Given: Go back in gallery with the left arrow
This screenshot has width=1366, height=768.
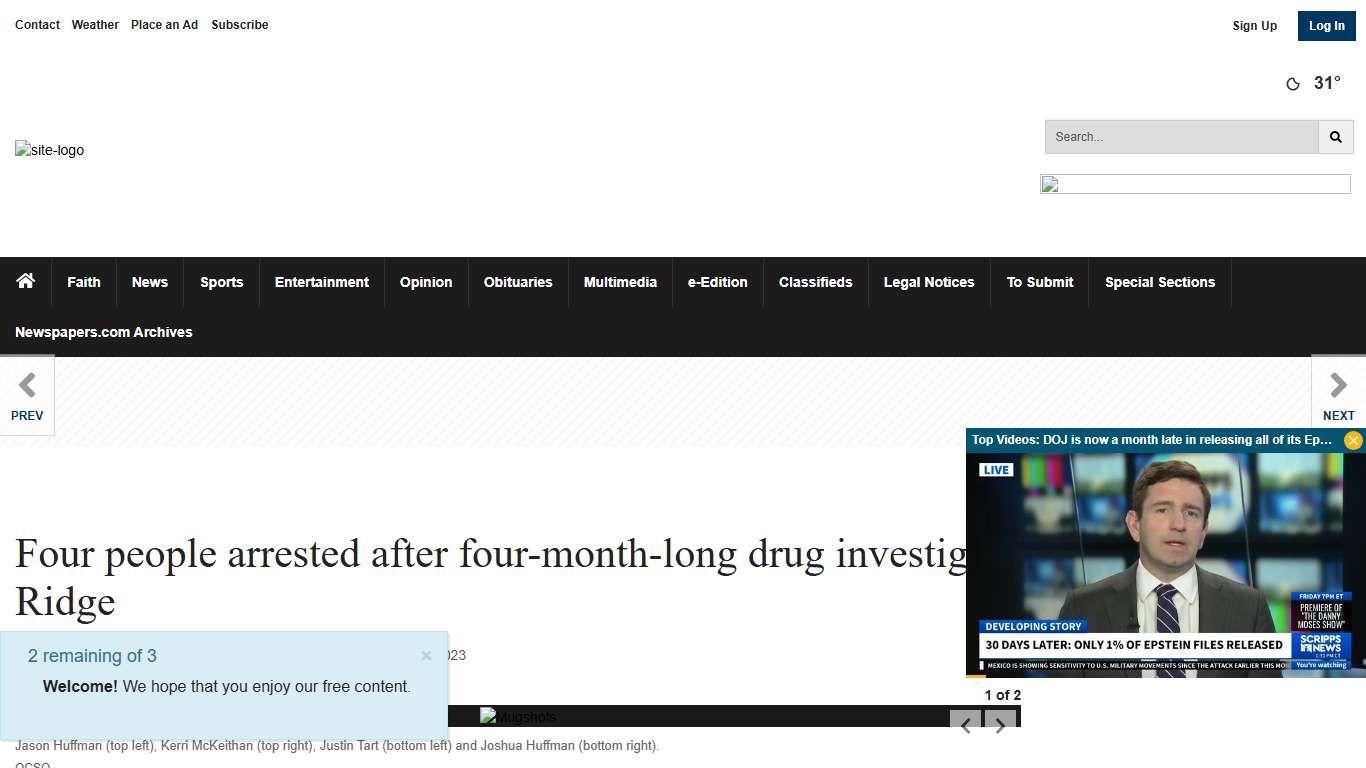Looking at the screenshot, I should point(965,724).
